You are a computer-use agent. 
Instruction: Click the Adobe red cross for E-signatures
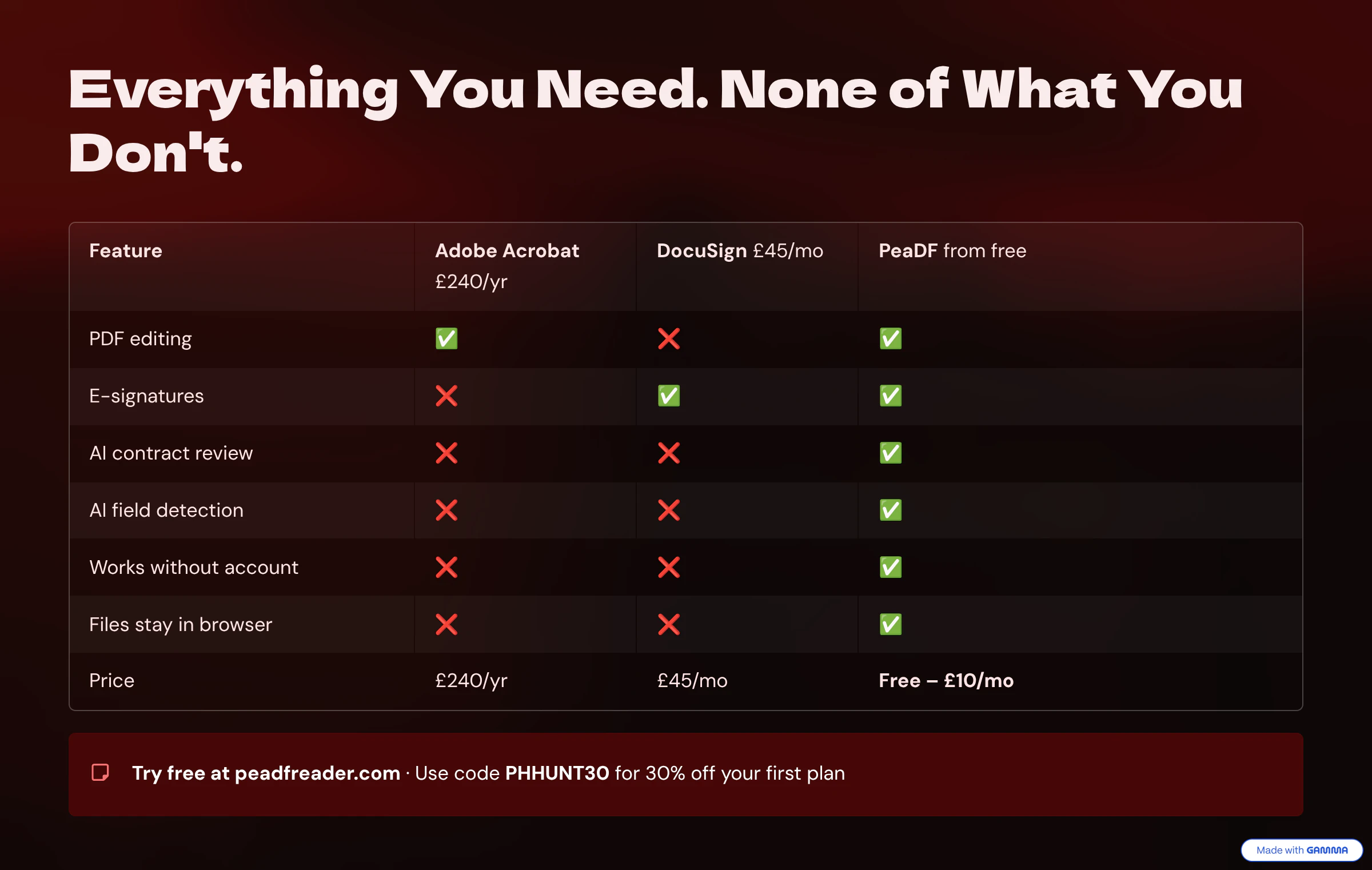click(x=446, y=396)
